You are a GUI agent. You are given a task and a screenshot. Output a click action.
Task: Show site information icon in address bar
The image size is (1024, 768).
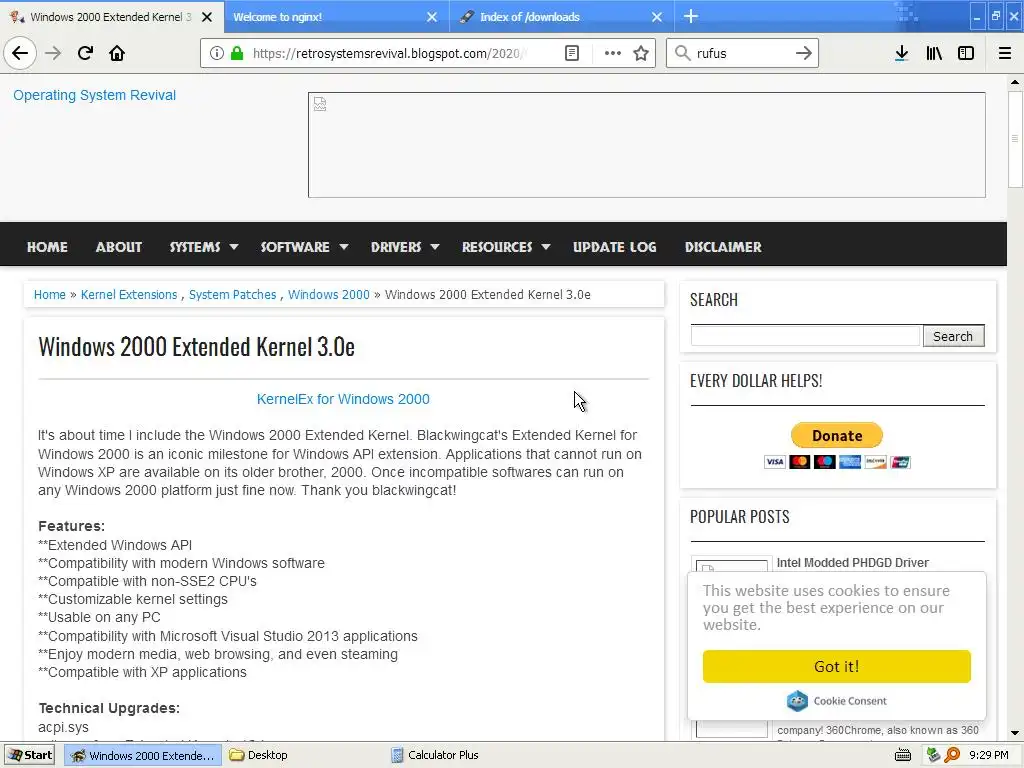point(217,53)
